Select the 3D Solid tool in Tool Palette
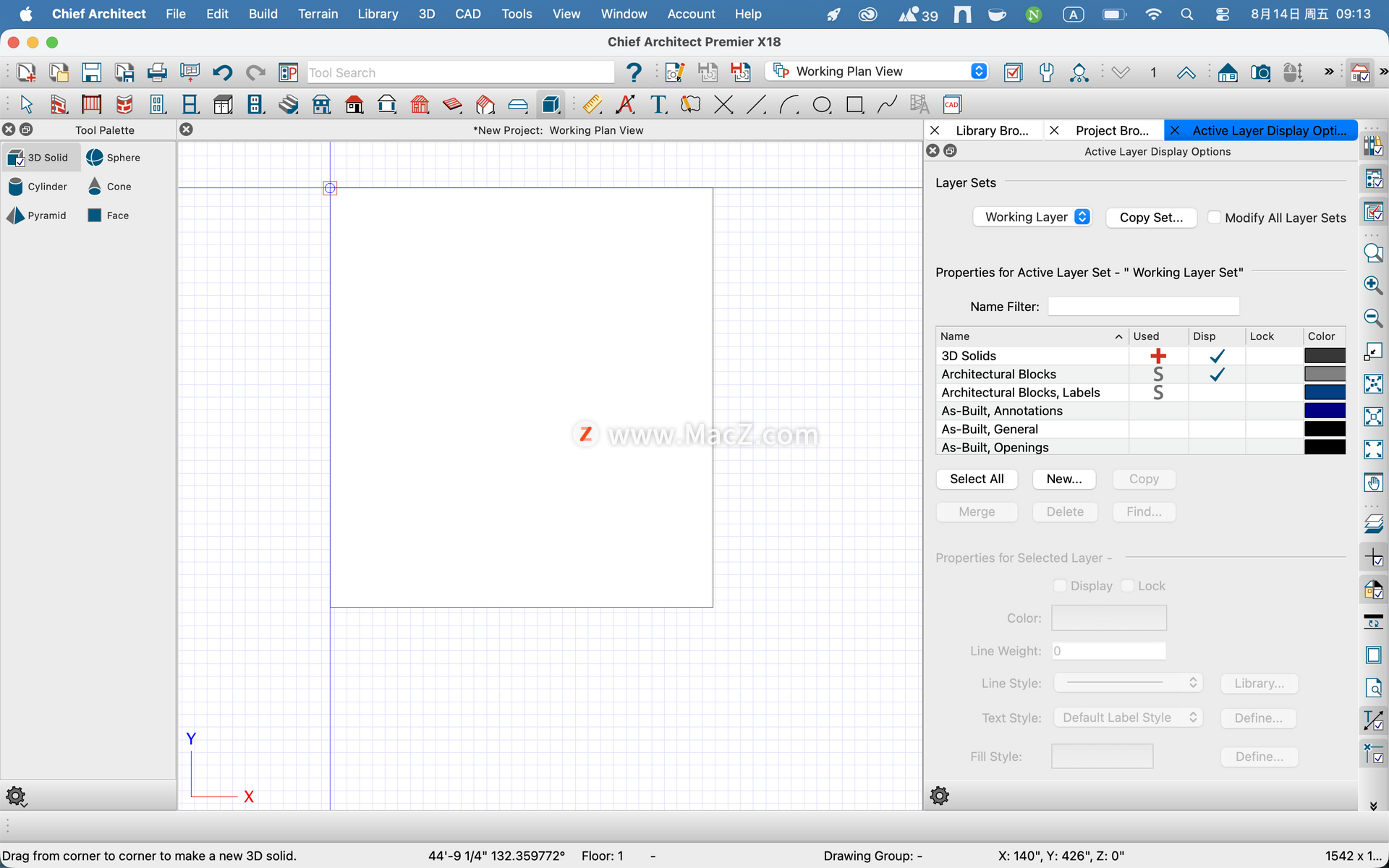This screenshot has height=868, width=1389. [x=41, y=158]
